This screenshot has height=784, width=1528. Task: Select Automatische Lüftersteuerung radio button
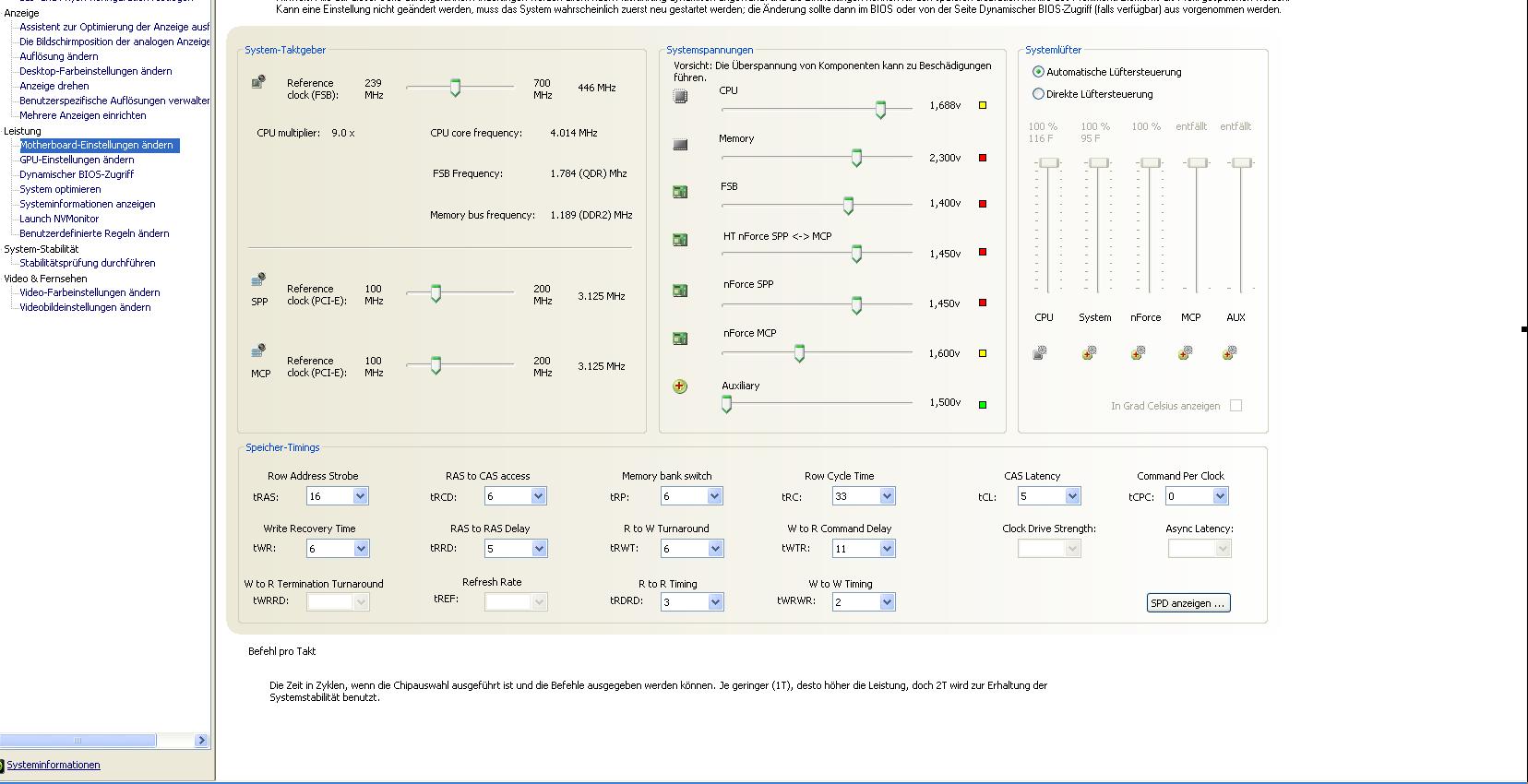pyautogui.click(x=1038, y=72)
